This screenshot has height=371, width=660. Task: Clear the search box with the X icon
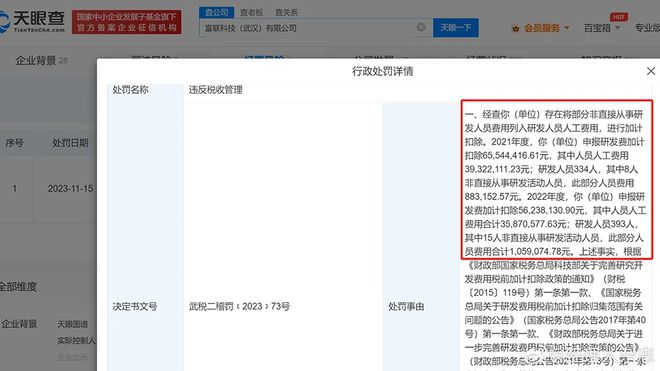(420, 27)
